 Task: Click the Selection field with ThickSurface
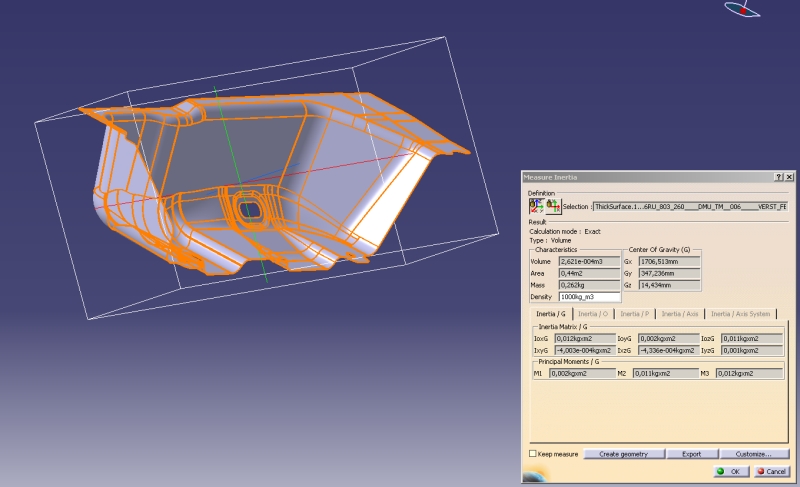[690, 206]
